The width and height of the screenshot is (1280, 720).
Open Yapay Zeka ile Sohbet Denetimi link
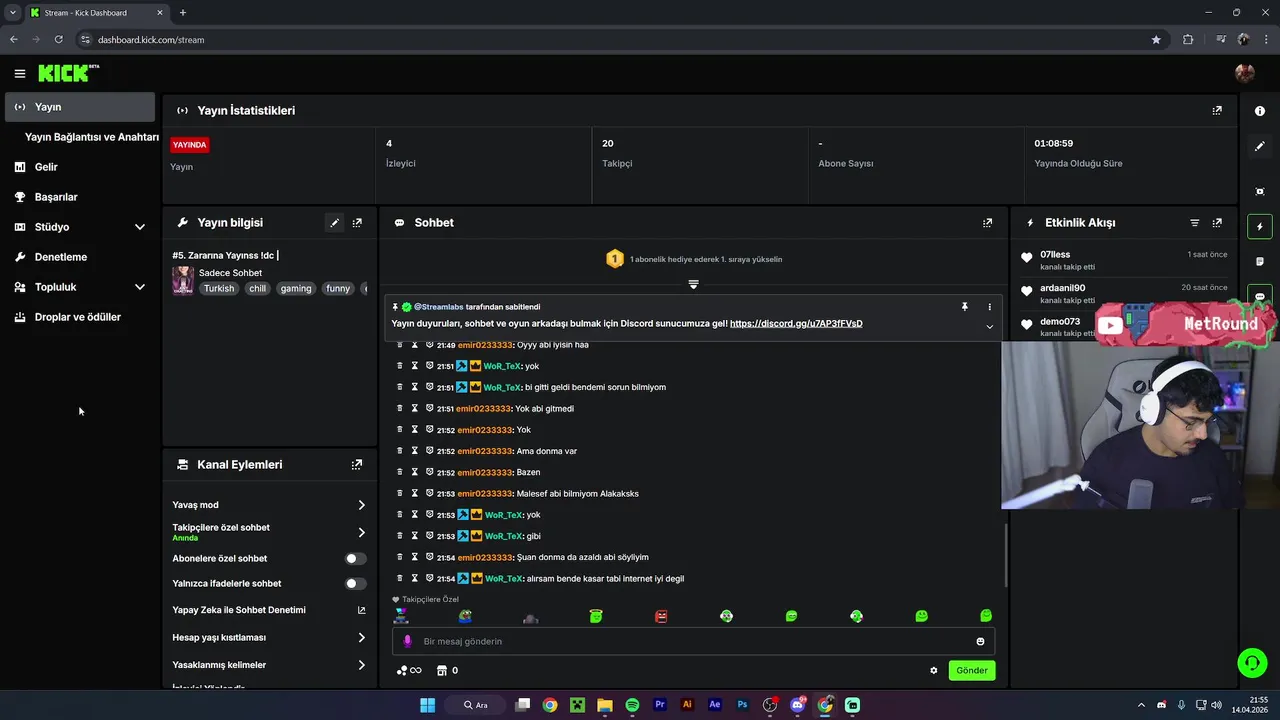270,610
